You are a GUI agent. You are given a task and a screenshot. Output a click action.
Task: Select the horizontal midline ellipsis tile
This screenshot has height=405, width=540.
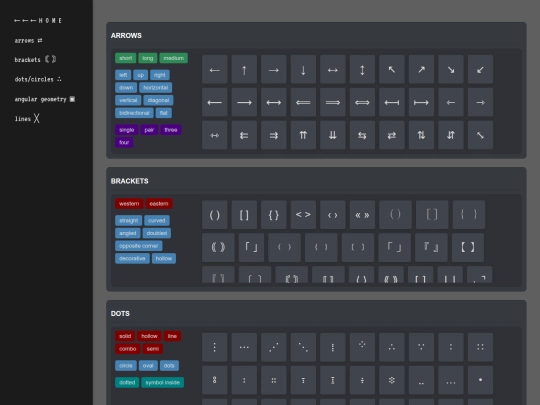(244, 347)
